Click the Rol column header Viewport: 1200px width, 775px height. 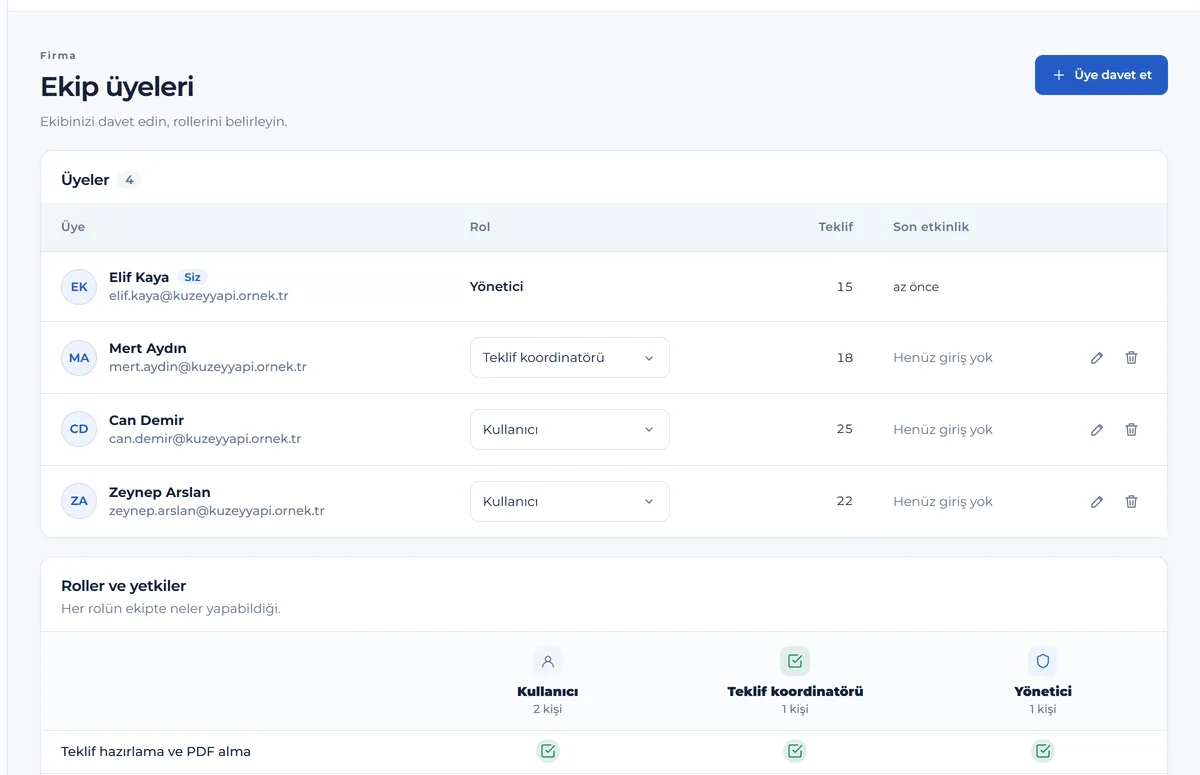(480, 227)
